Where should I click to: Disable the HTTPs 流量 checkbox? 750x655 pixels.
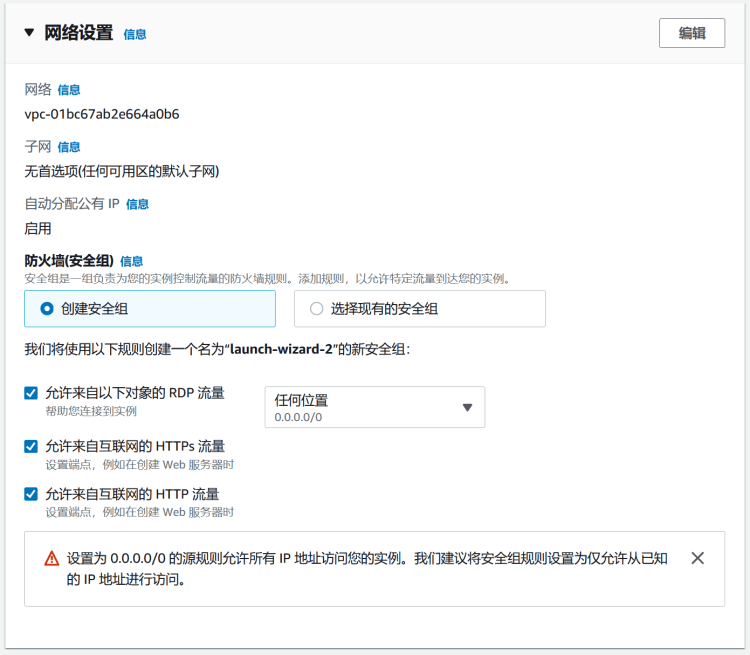pos(31,446)
